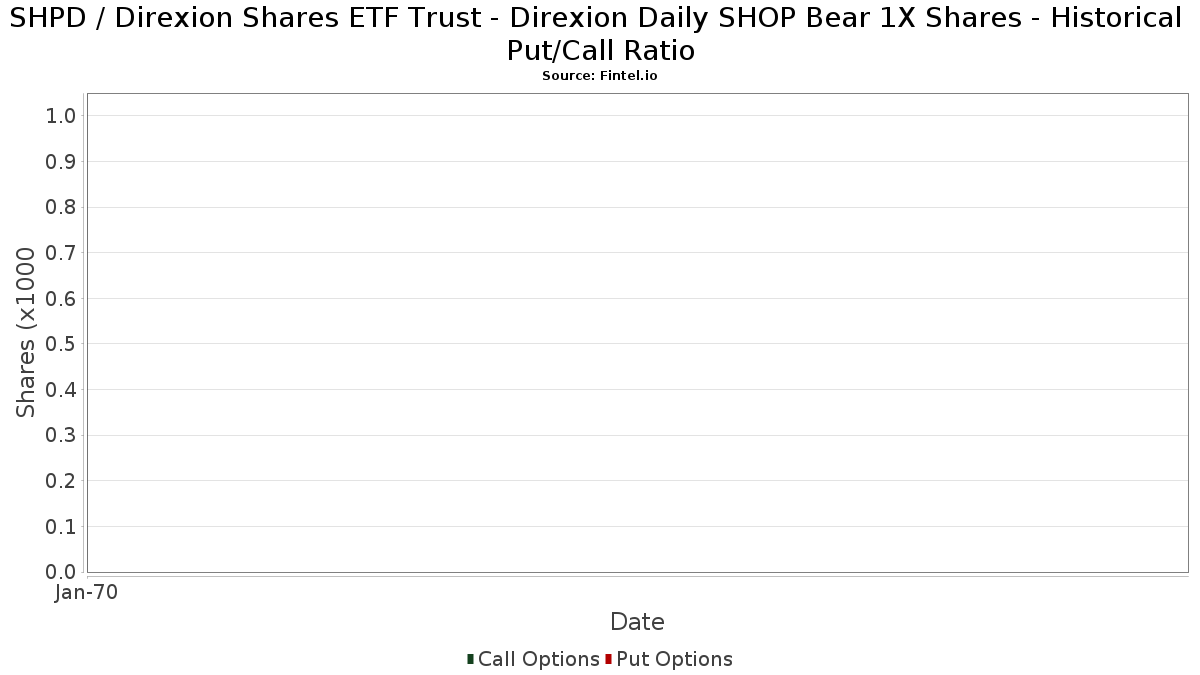Click the 0.0 y-axis tick label
The height and width of the screenshot is (675, 1200).
click(61, 572)
